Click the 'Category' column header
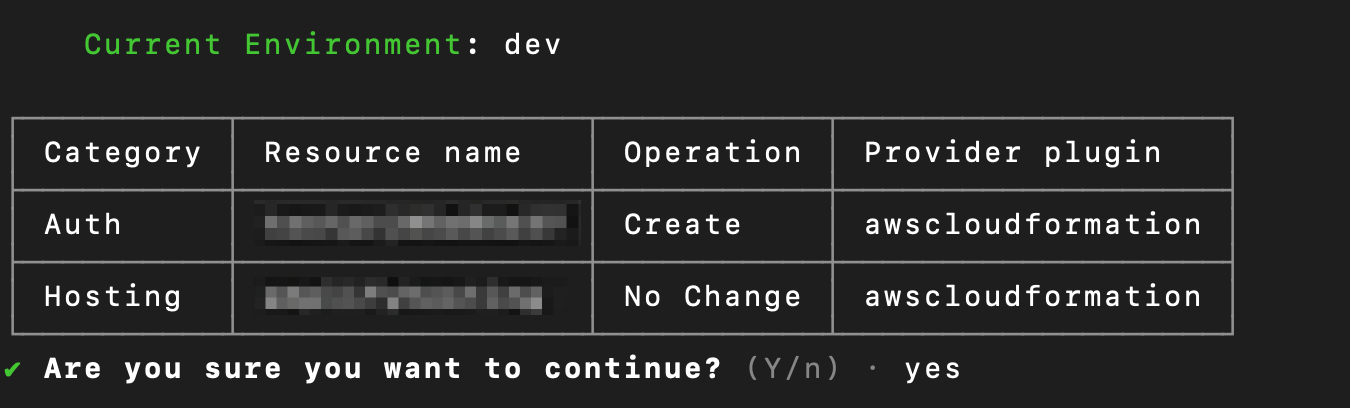The width and height of the screenshot is (1350, 408). (x=123, y=153)
